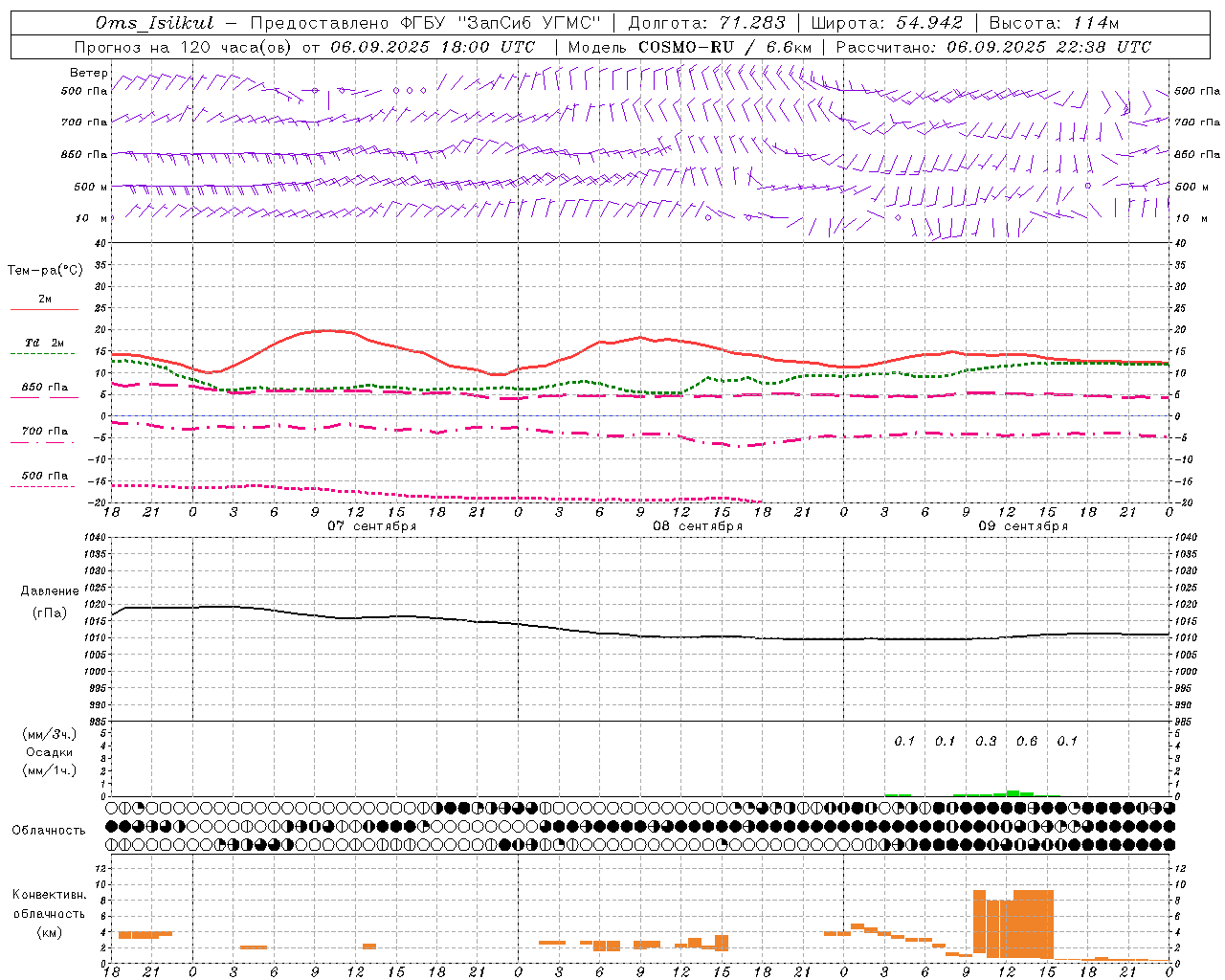Click the 0.6 precipitation value
Viewport: 1225px width, 980px height.
coord(1027,741)
